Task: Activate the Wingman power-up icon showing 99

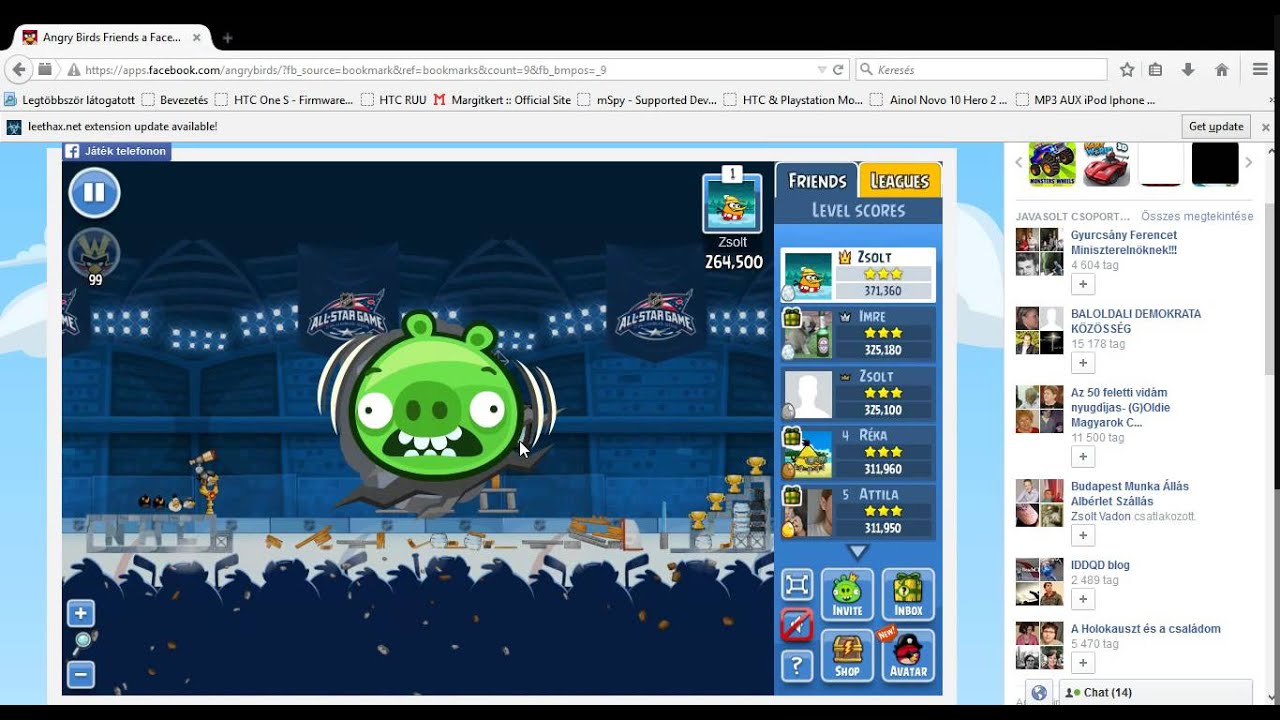Action: tap(94, 254)
